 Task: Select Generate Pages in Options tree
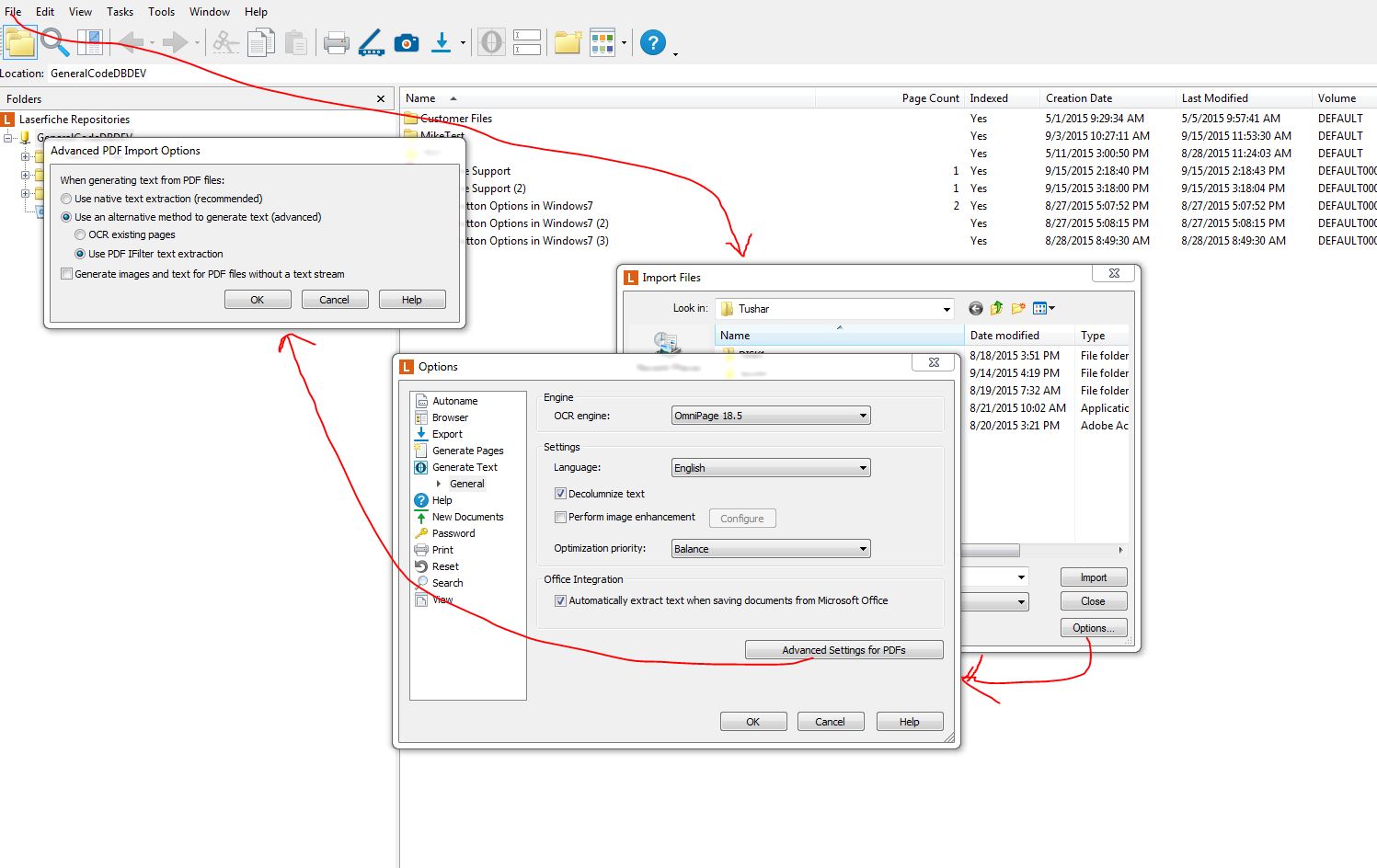(467, 451)
